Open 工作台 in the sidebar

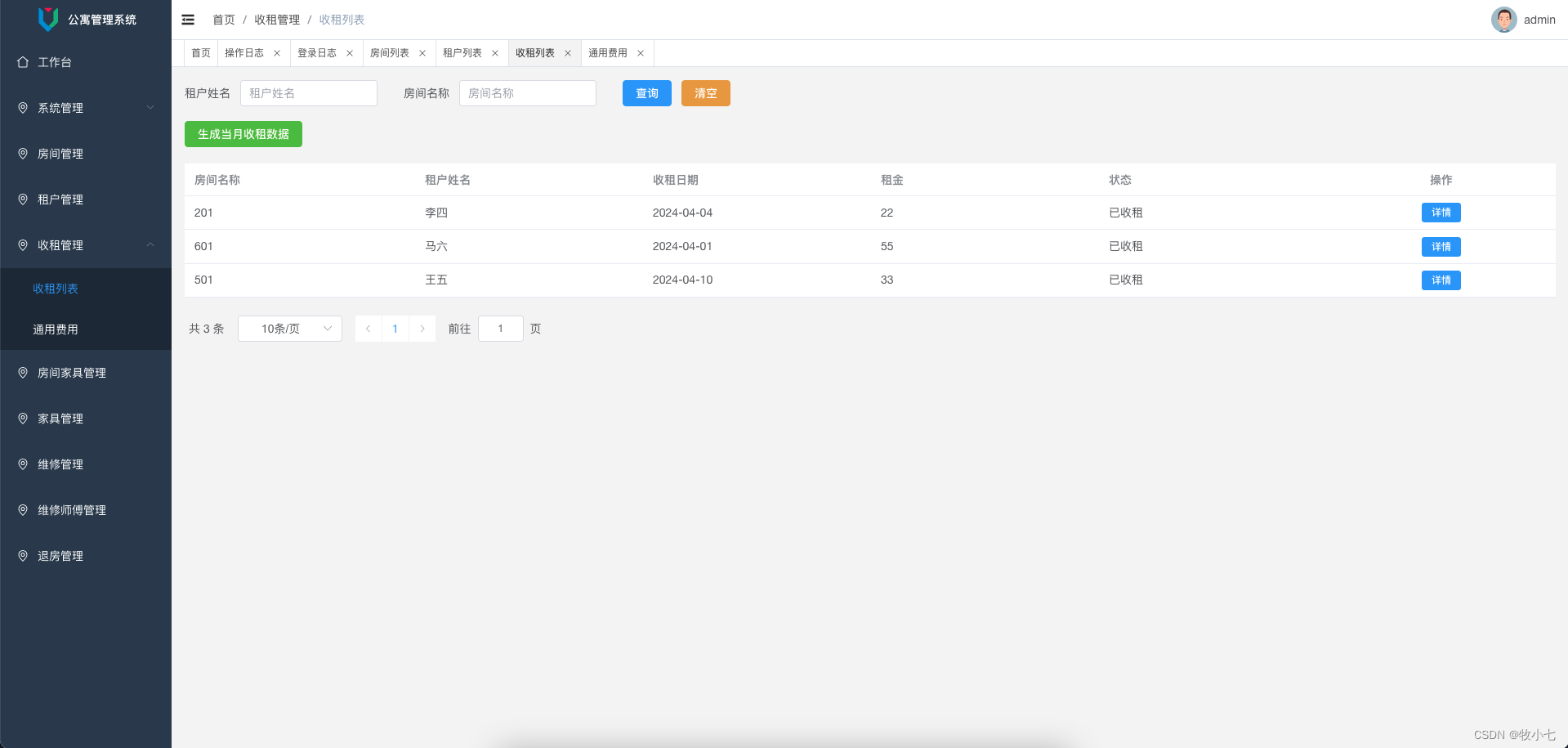[86, 62]
